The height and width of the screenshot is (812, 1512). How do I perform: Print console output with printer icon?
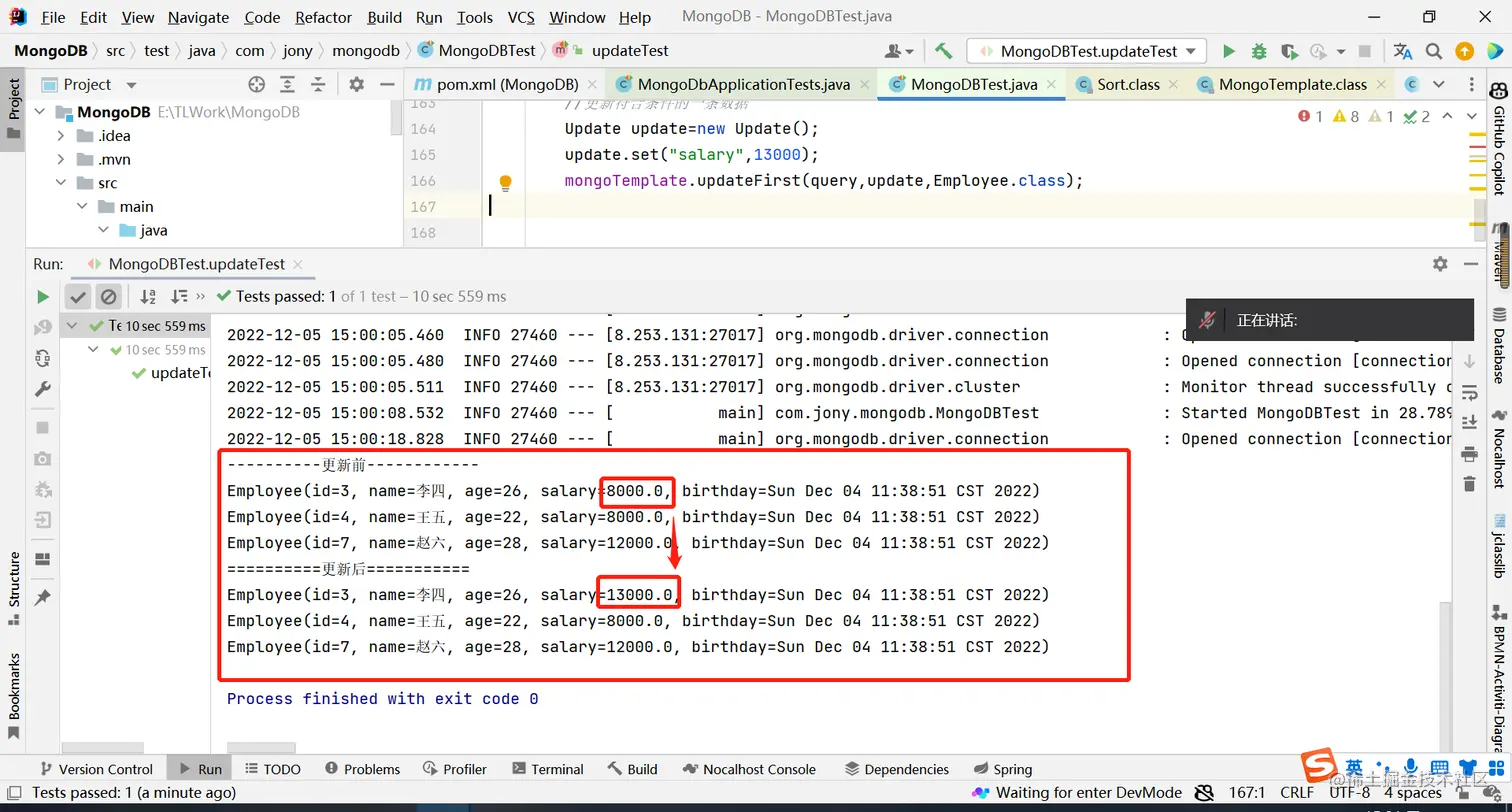pos(1469,454)
